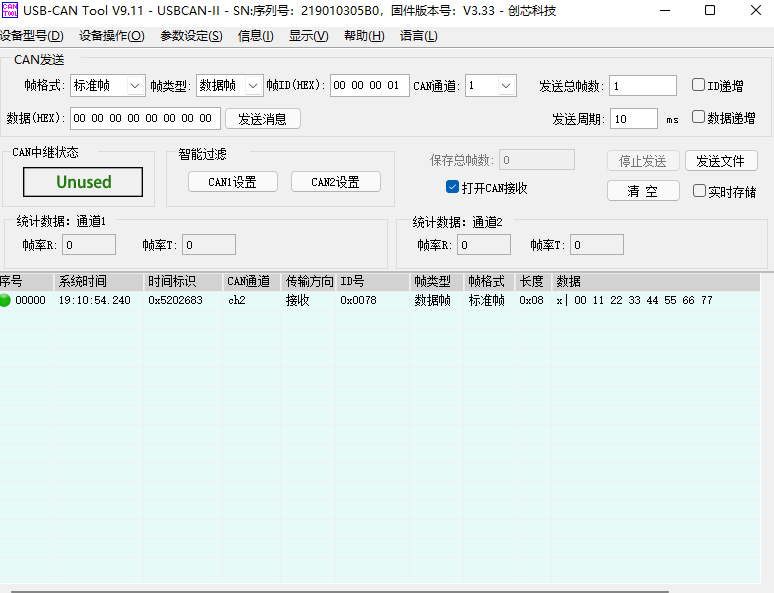This screenshot has height=593, width=774.
Task: Open the 设备操作(O) menu
Action: 112,36
